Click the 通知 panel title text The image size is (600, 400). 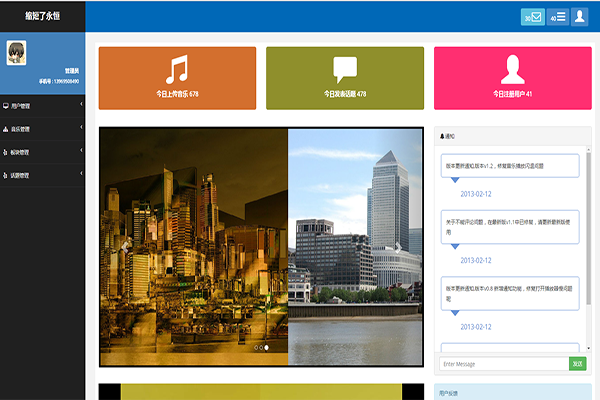pyautogui.click(x=450, y=136)
